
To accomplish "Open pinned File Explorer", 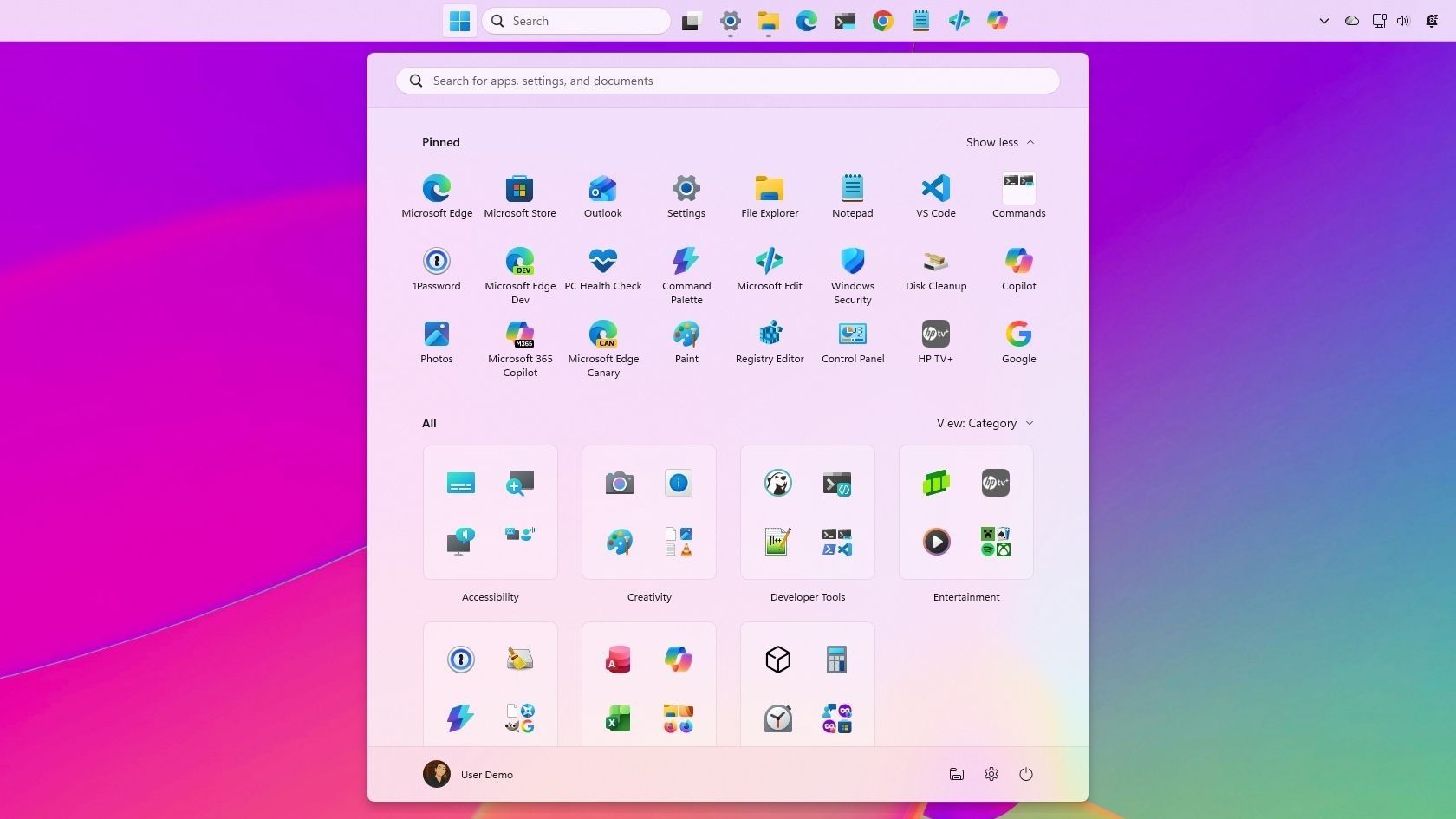I will tap(770, 197).
